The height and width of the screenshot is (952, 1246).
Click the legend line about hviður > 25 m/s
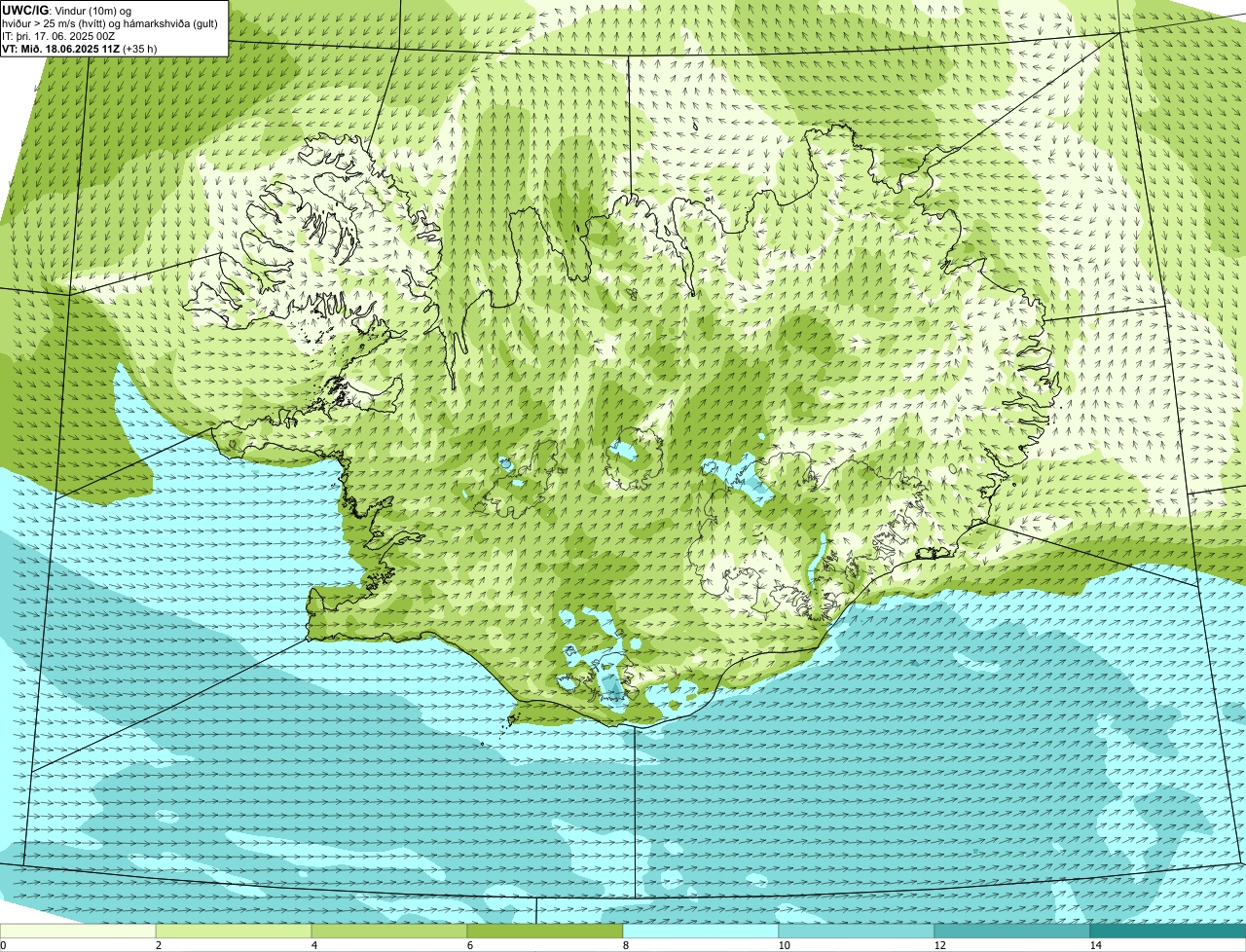(x=110, y=22)
